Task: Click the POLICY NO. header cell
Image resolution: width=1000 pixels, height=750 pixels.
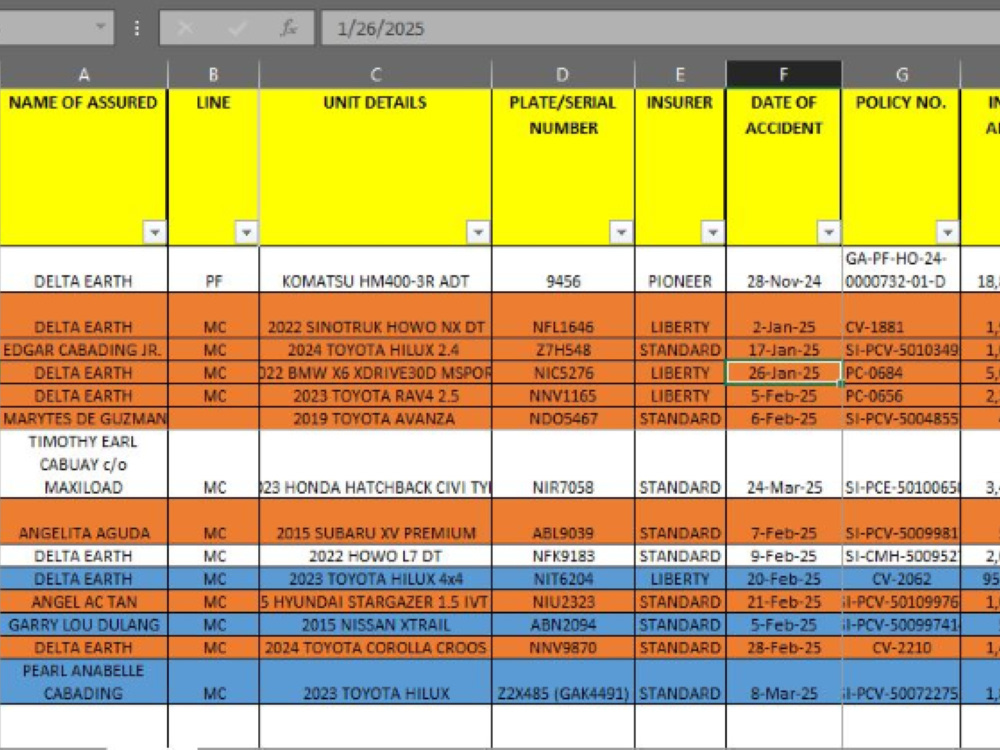Action: coord(901,167)
